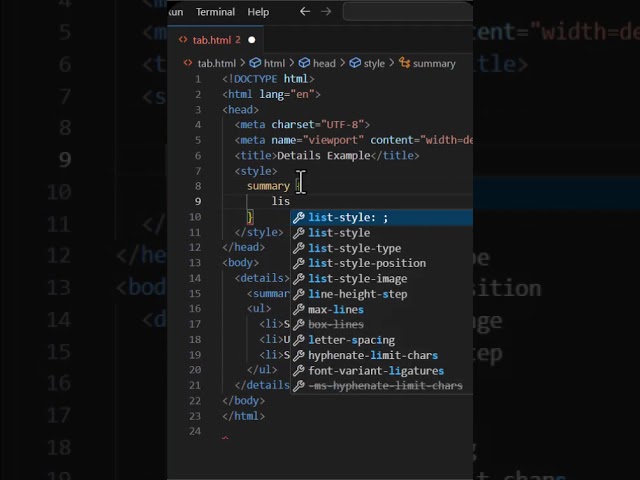Image resolution: width=640 pixels, height=480 pixels.
Task: Click the html breadcrumb cube icon
Action: (255, 63)
